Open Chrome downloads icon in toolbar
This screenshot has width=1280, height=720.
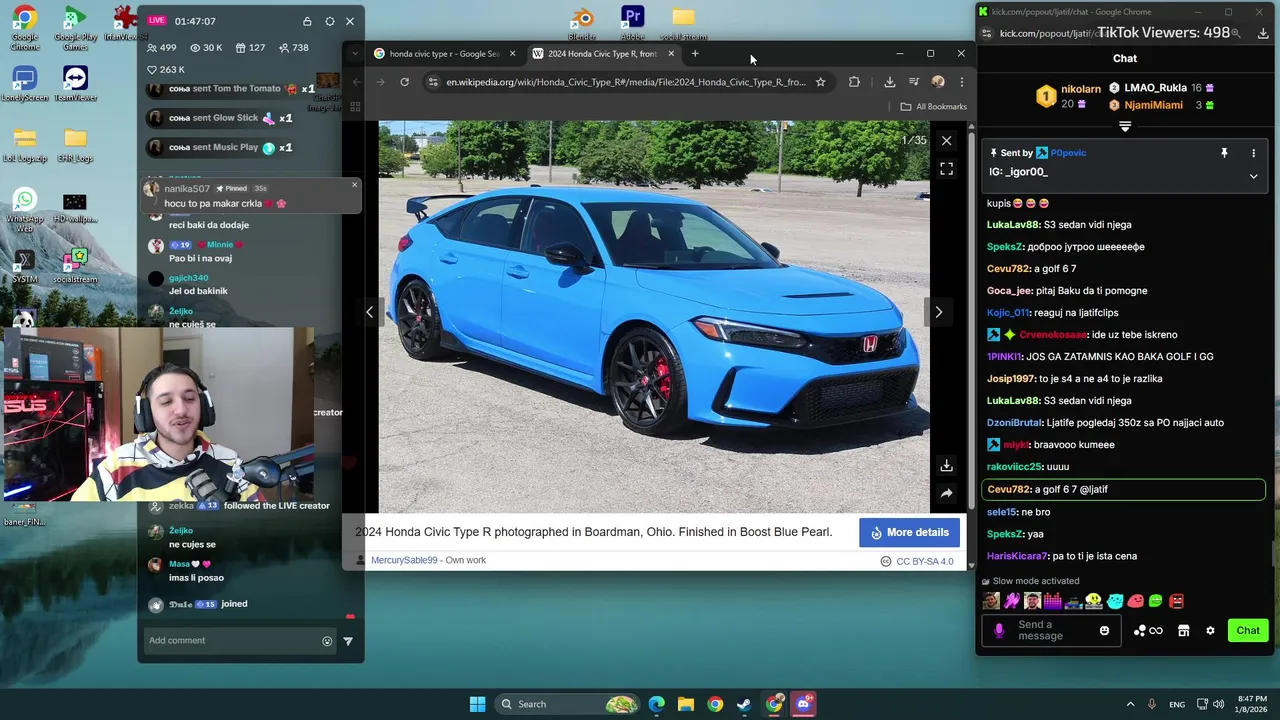click(889, 82)
